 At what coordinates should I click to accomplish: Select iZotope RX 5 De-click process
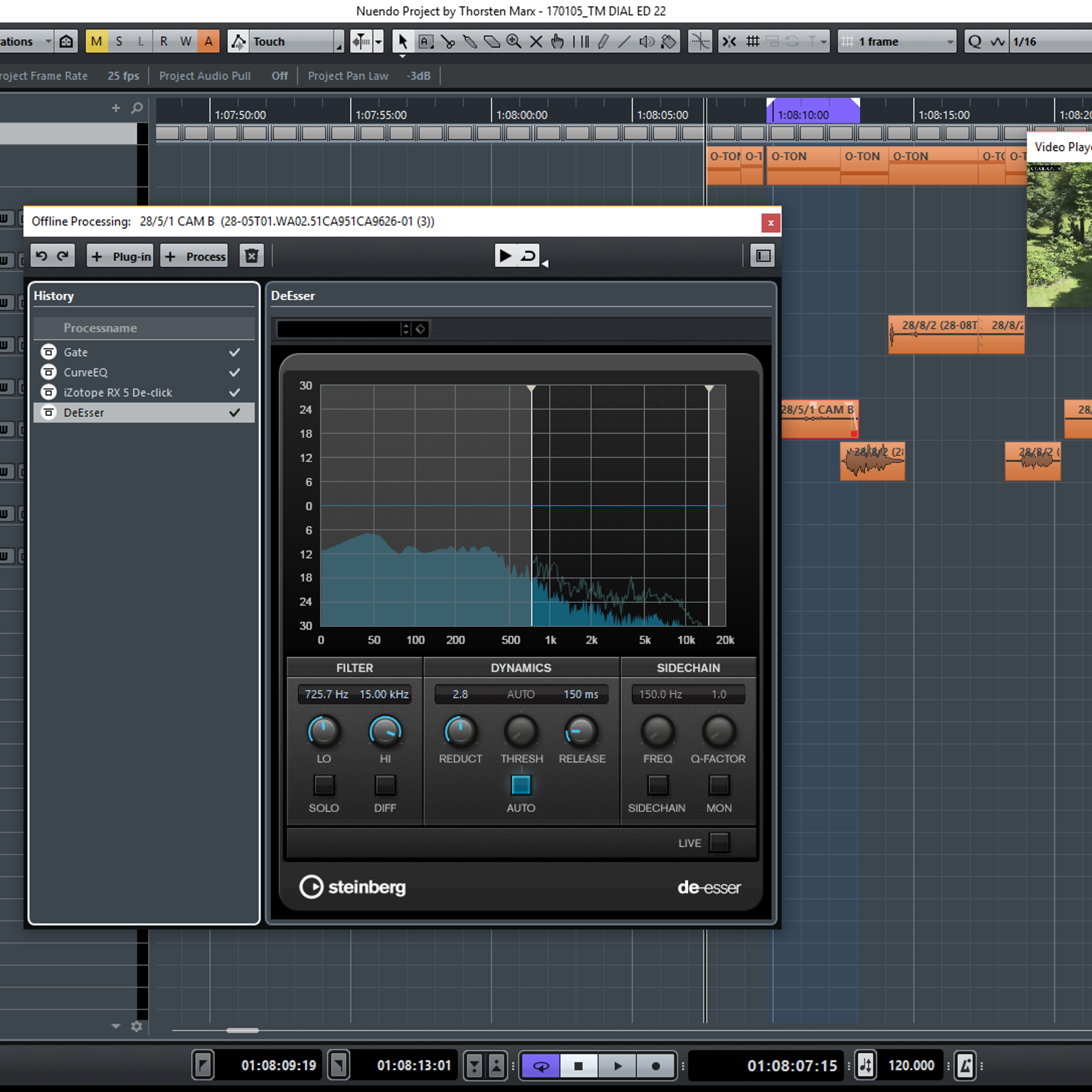(x=144, y=392)
